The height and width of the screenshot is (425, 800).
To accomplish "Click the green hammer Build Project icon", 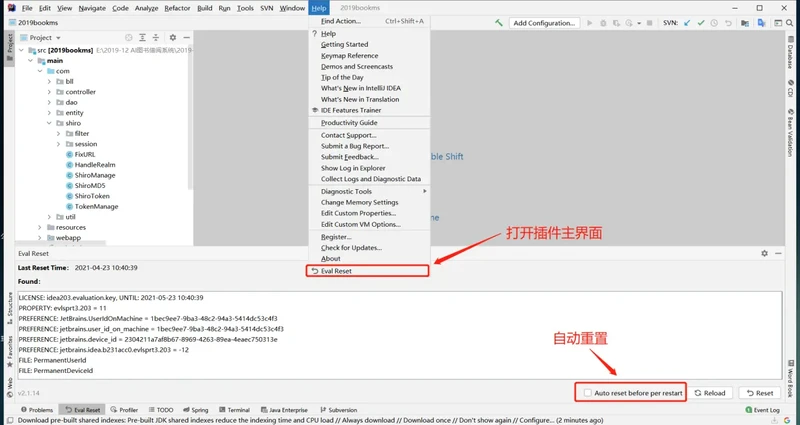I will [x=499, y=22].
